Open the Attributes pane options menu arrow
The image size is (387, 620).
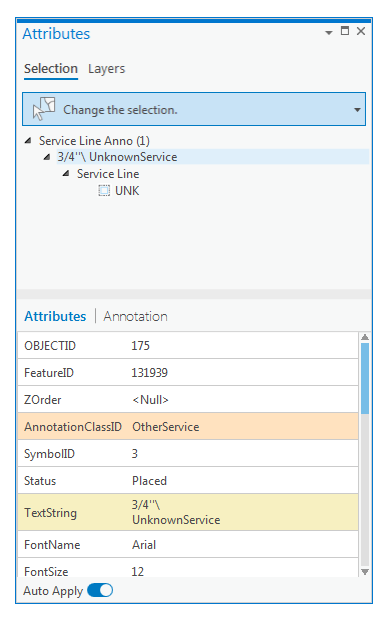[329, 33]
